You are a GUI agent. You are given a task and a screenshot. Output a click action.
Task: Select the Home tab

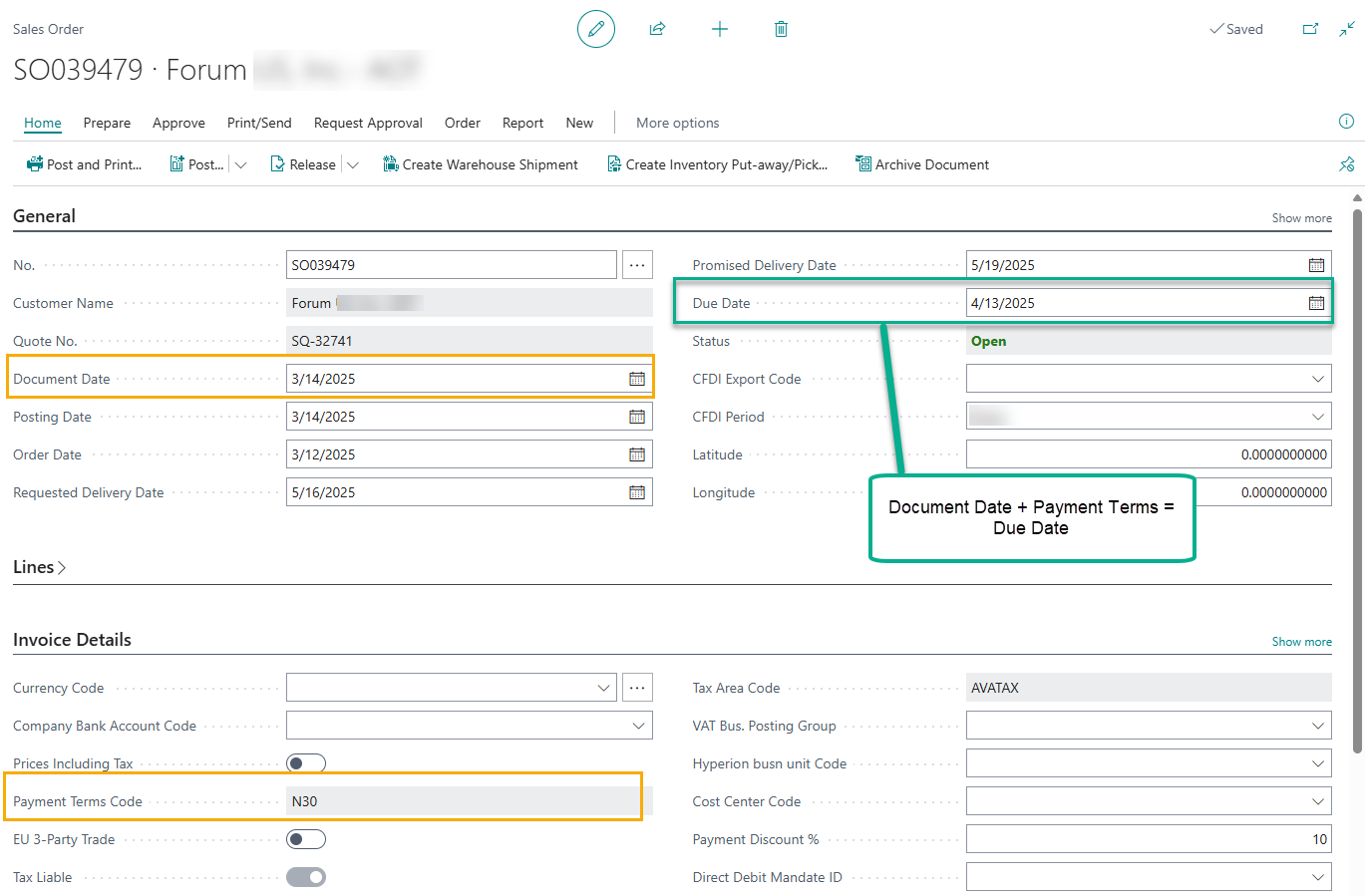[43, 123]
